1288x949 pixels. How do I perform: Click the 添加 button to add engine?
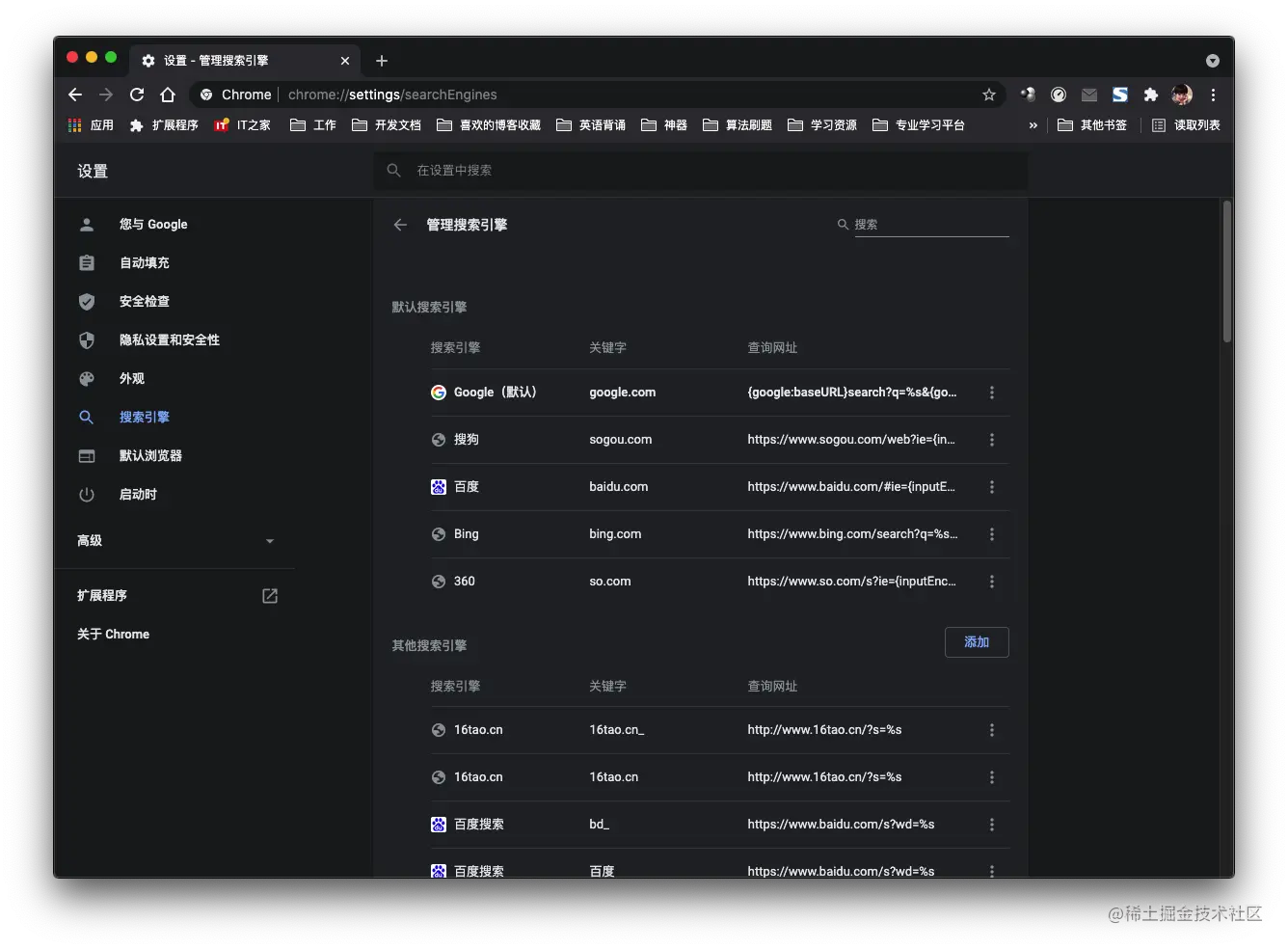click(977, 642)
